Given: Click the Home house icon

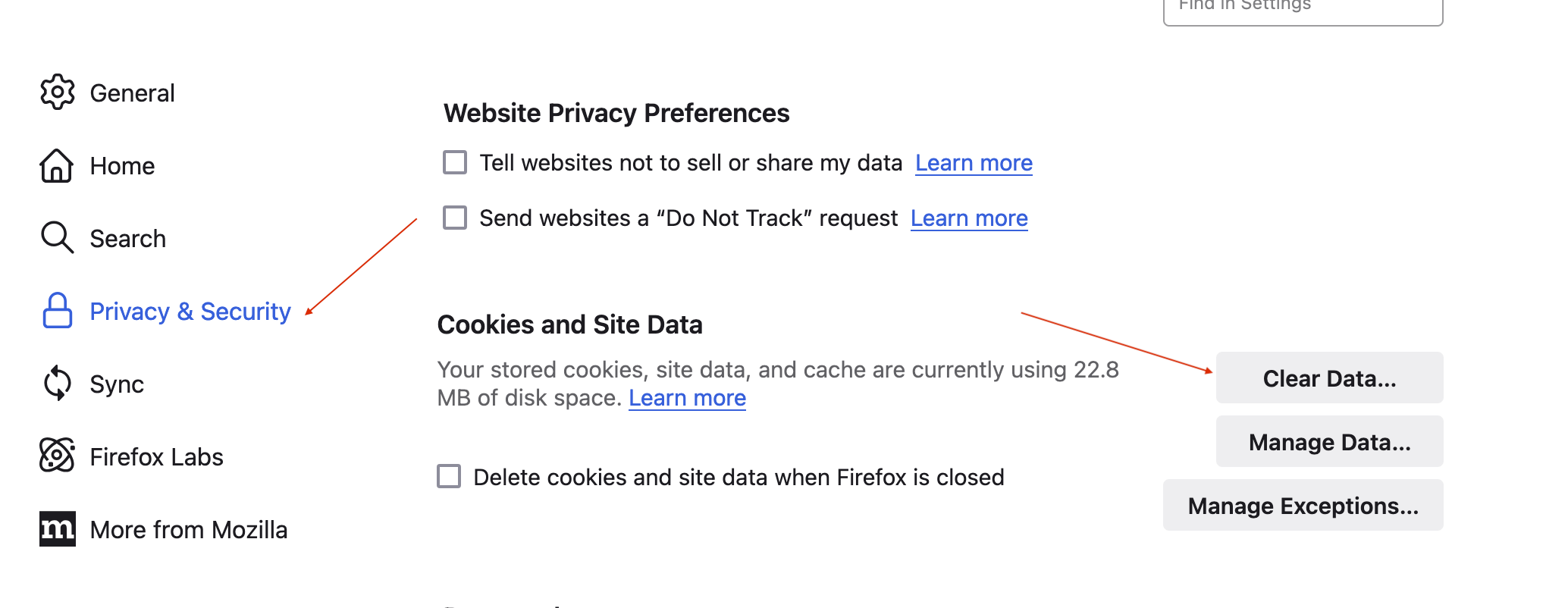Looking at the screenshot, I should (57, 165).
